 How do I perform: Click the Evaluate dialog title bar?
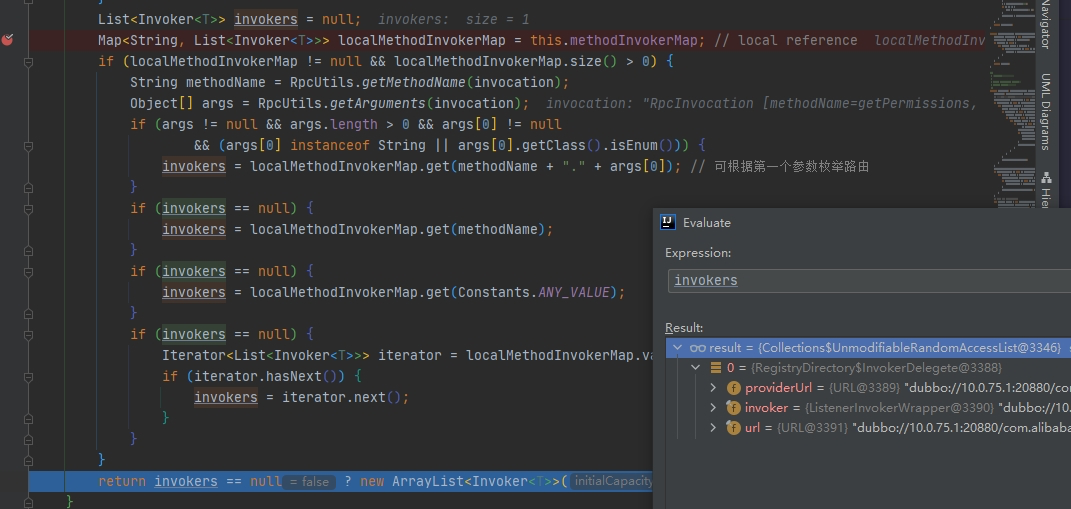coord(862,222)
